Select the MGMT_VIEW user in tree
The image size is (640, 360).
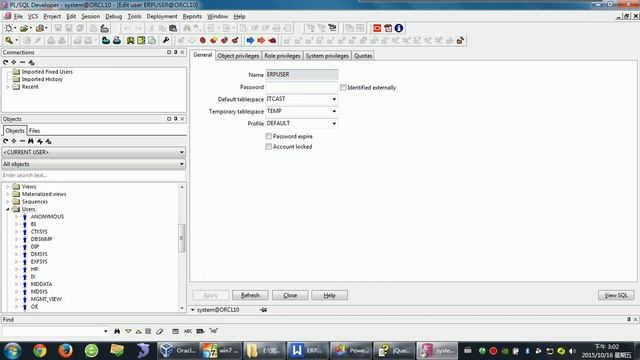point(46,299)
